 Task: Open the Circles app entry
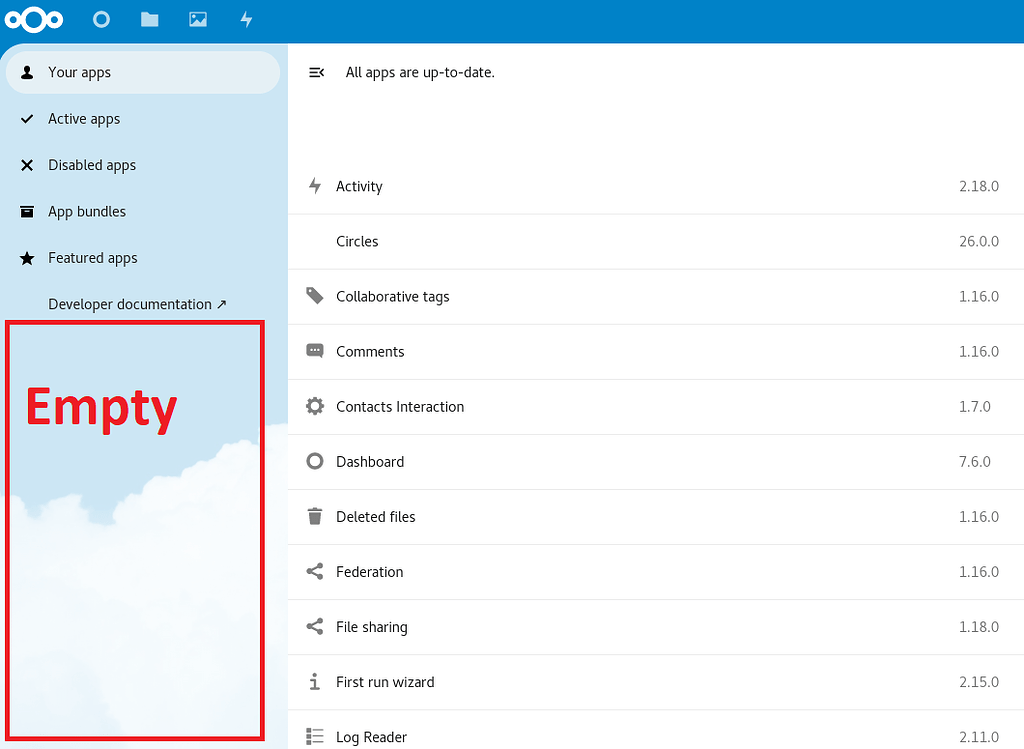pos(357,241)
